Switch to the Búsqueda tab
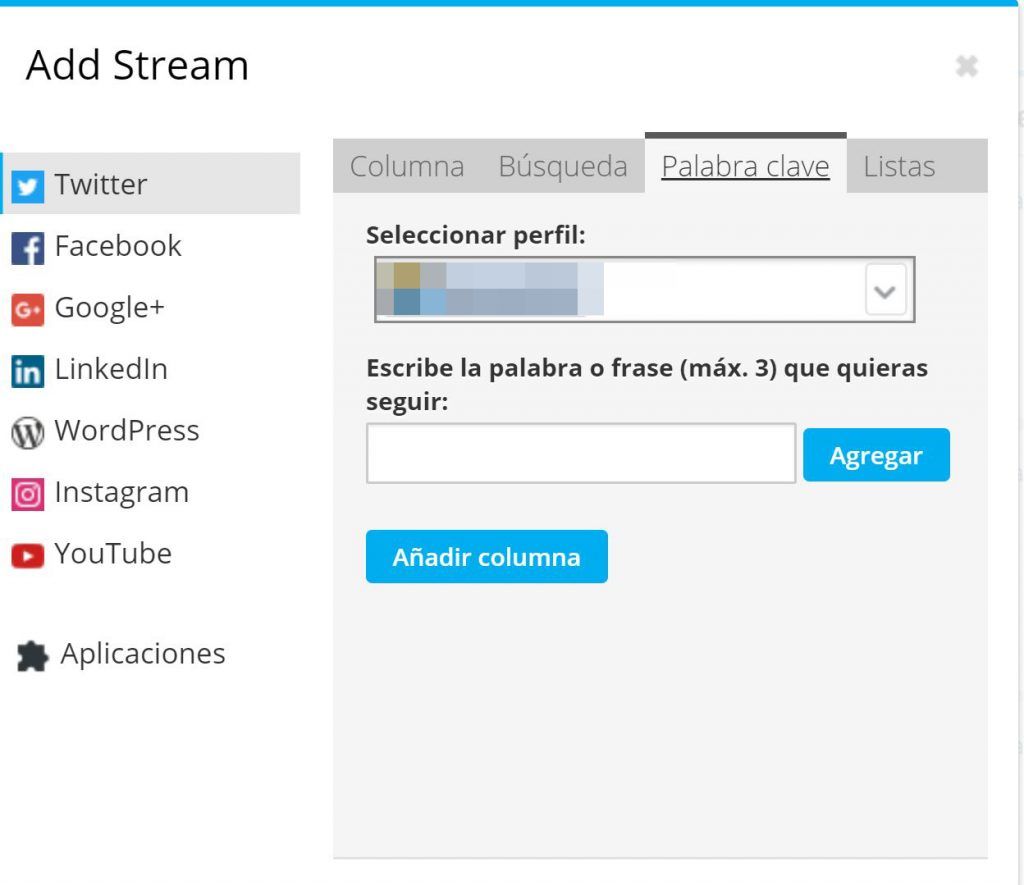 point(563,166)
